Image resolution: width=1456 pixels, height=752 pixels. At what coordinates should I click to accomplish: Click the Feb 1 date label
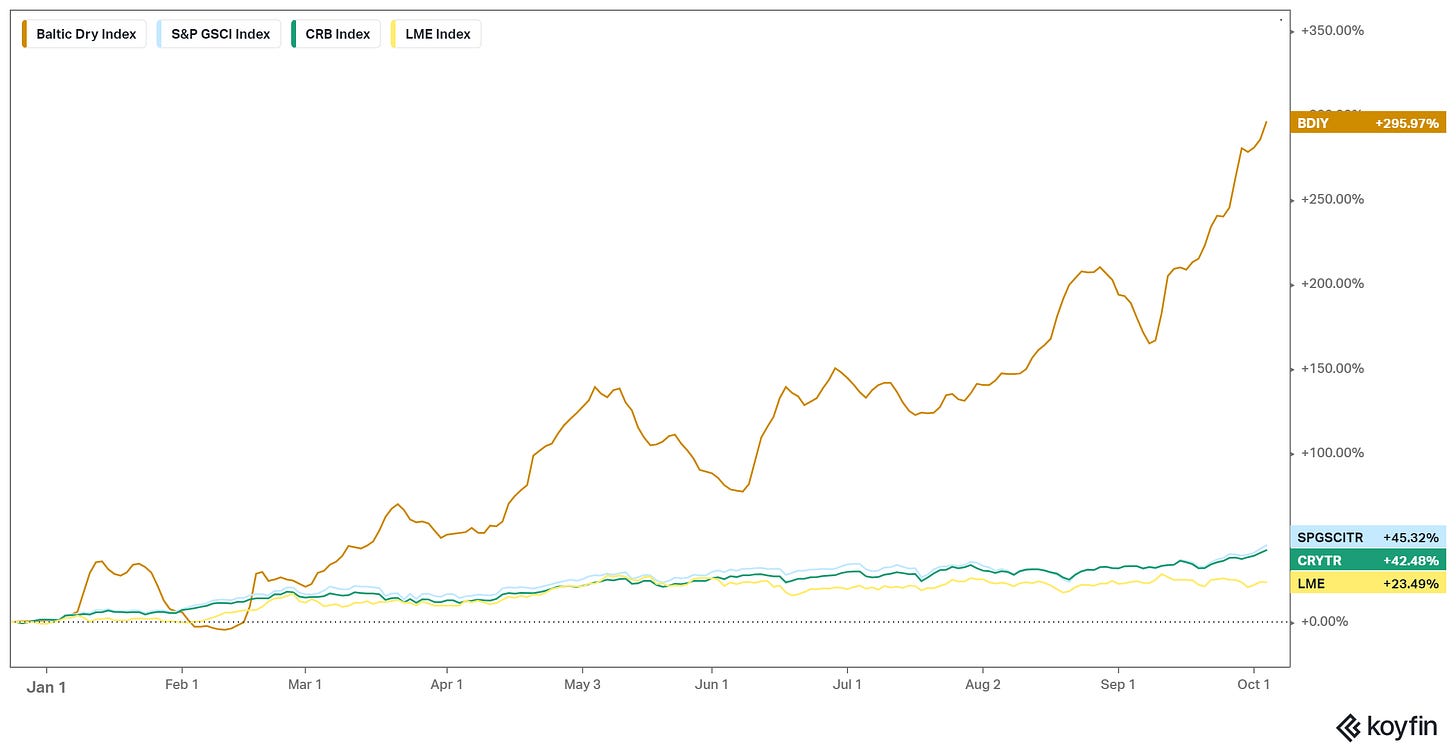point(182,685)
